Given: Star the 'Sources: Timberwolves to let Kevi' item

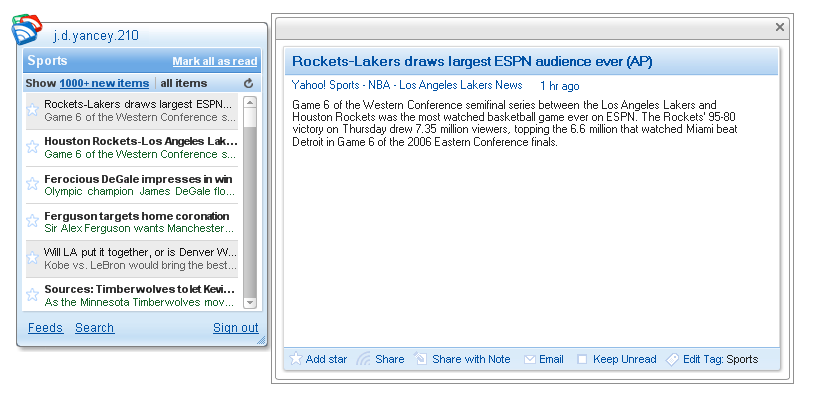Looking at the screenshot, I should point(32,294).
